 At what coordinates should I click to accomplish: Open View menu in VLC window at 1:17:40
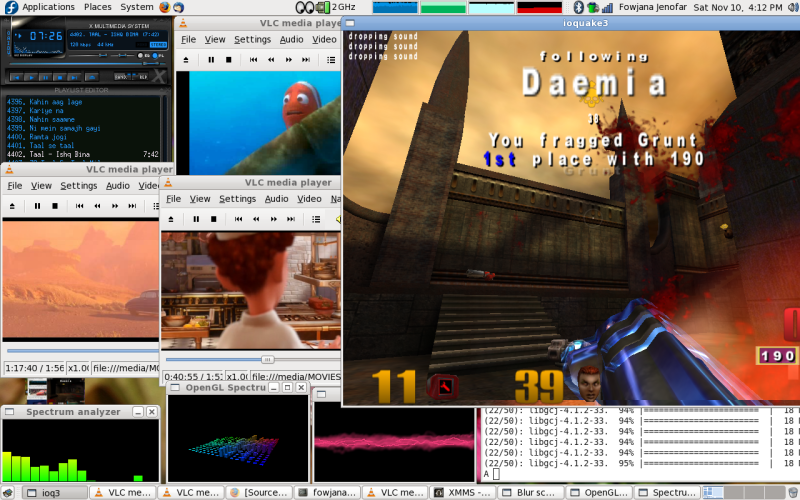point(41,186)
